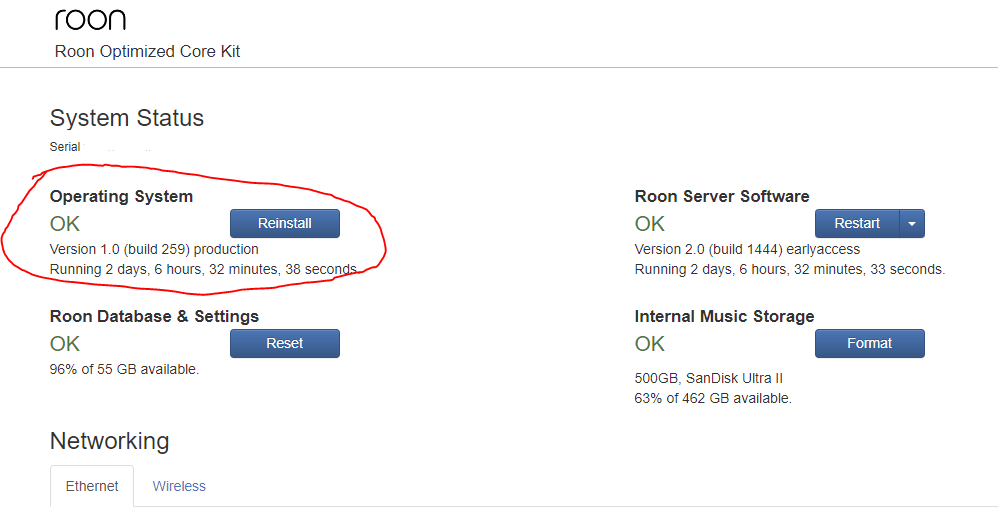998x515 pixels.
Task: Click the Networking section heading
Action: coord(109,441)
